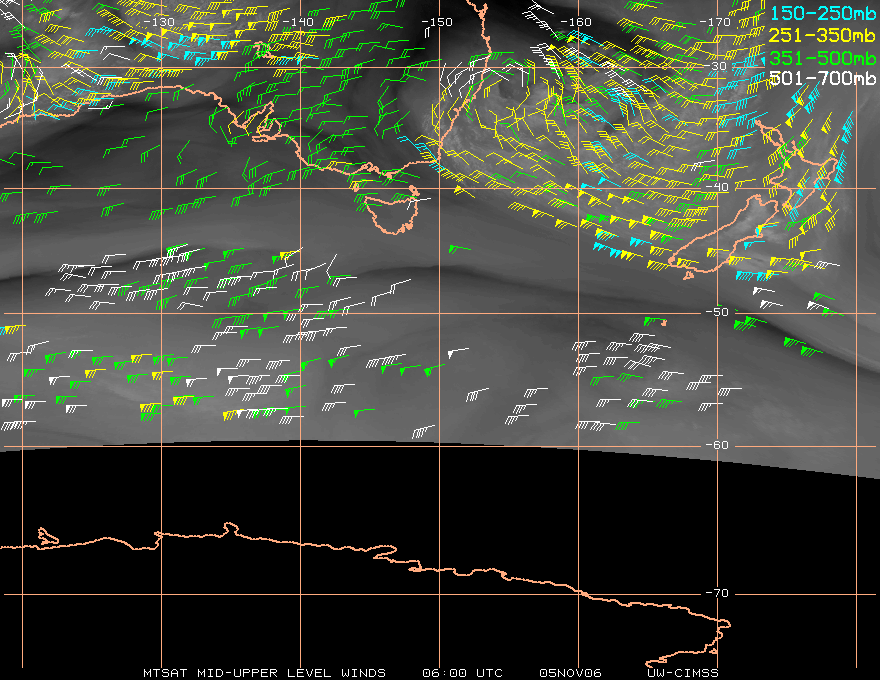Click the MTSAT MID-UPPER LEVEL WINDS caption
880x680 pixels.
pyautogui.click(x=264, y=673)
